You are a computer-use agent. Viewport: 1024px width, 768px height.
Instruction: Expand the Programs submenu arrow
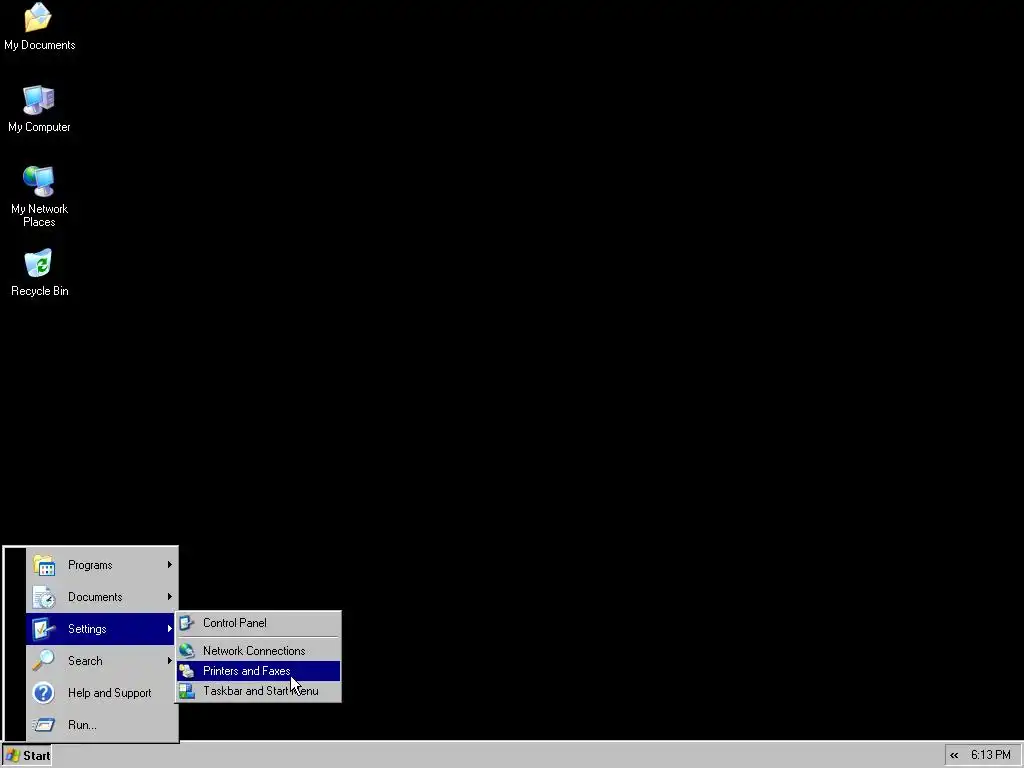[x=170, y=565]
